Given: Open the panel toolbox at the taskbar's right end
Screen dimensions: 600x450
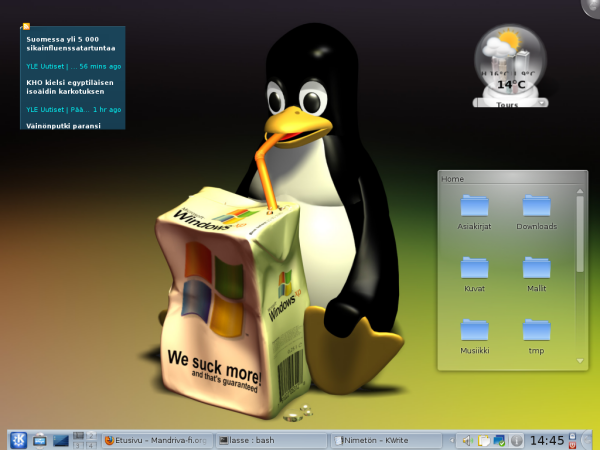Looking at the screenshot, I should (x=587, y=440).
